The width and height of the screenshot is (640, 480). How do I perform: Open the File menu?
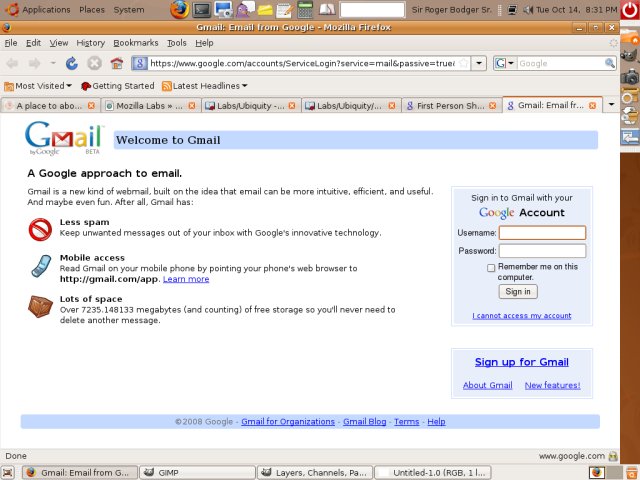point(11,43)
